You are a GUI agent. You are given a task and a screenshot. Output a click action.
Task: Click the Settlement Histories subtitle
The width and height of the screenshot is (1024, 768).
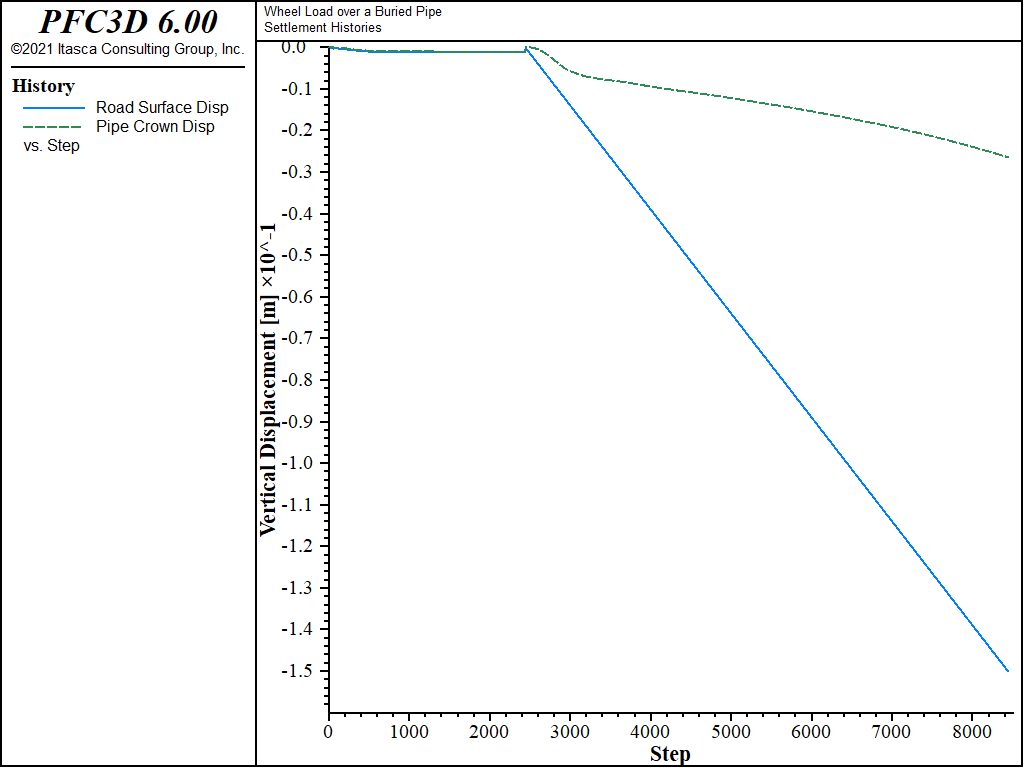click(323, 28)
